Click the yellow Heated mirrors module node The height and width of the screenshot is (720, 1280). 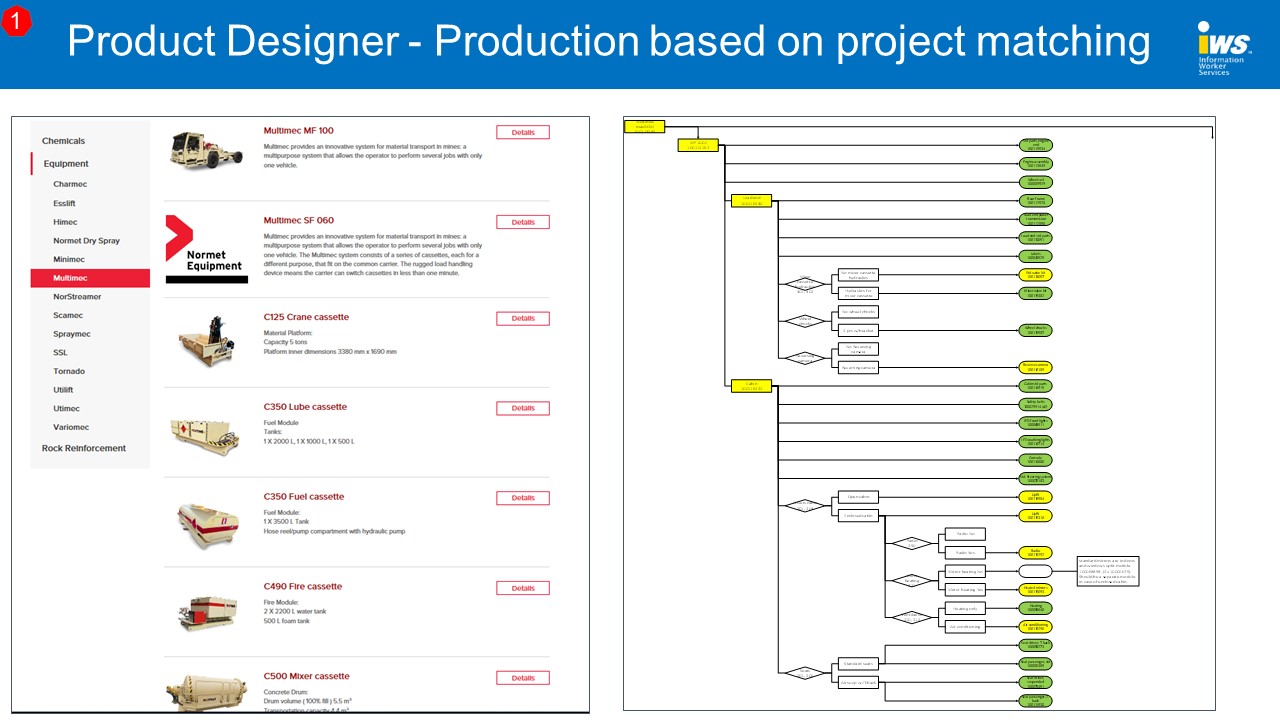tap(1035, 590)
